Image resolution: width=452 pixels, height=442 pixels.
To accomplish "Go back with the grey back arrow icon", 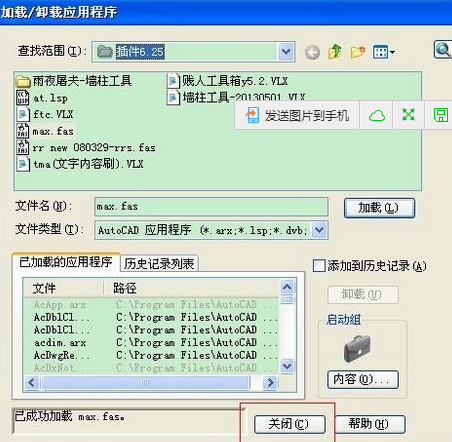I will 312,52.
